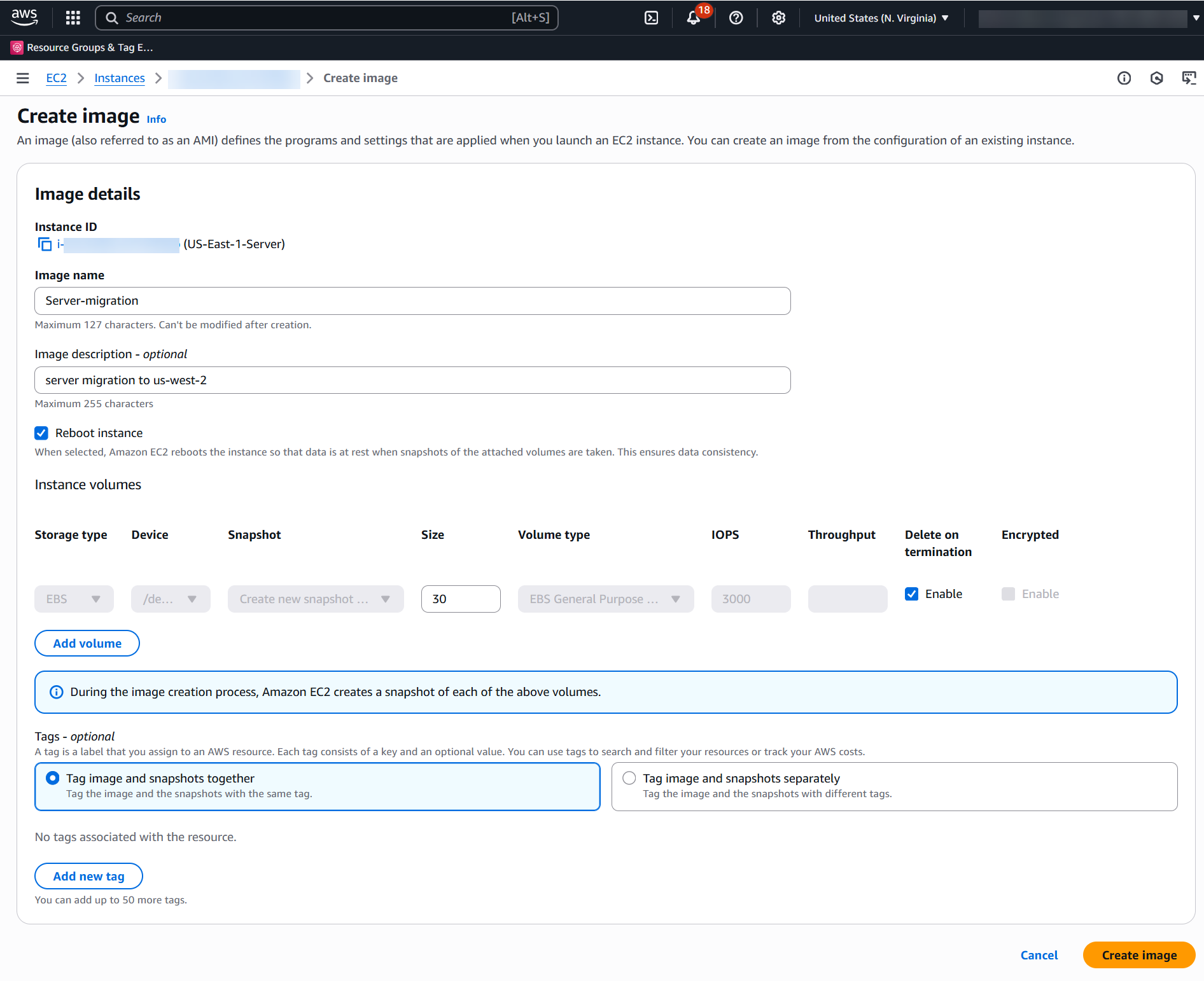The width and height of the screenshot is (1204, 981).
Task: Click the Cancel button
Action: pyautogui.click(x=1039, y=955)
